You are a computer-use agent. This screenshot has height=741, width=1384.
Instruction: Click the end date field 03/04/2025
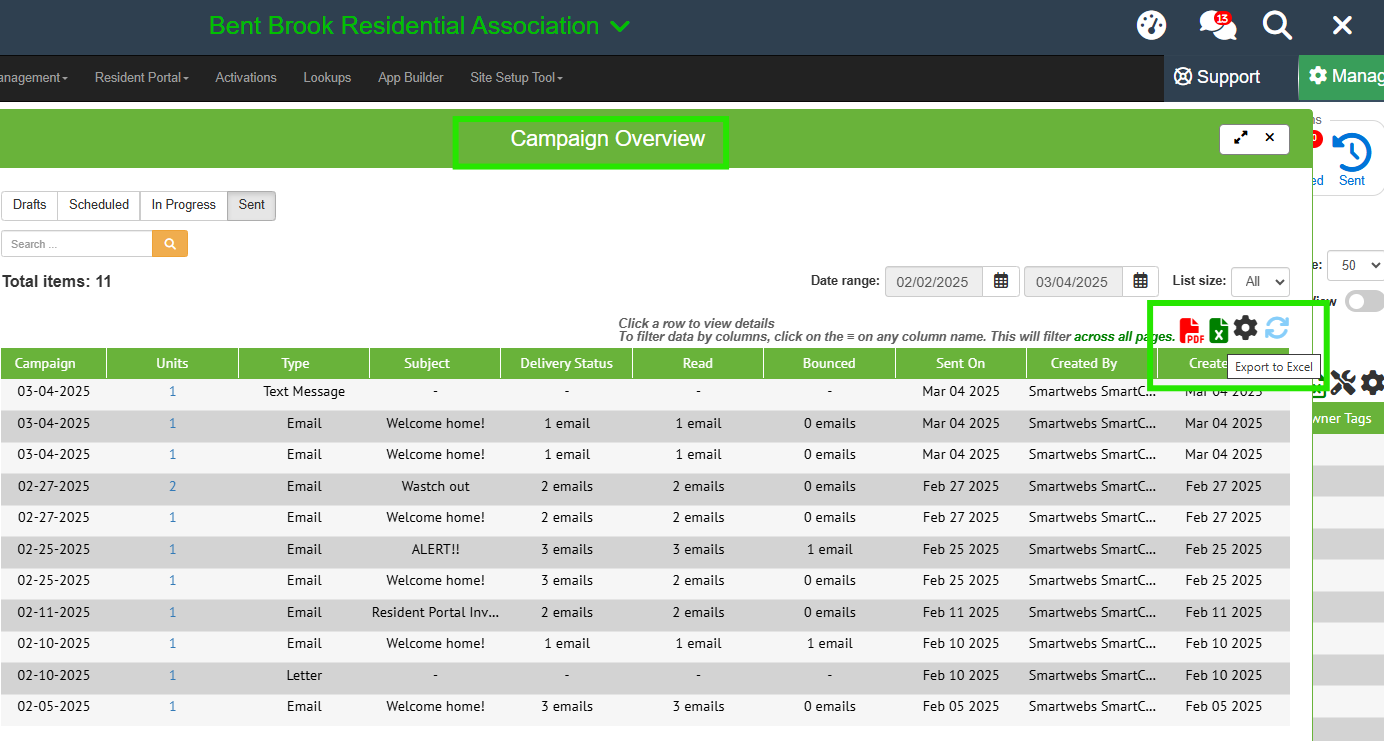click(x=1073, y=282)
